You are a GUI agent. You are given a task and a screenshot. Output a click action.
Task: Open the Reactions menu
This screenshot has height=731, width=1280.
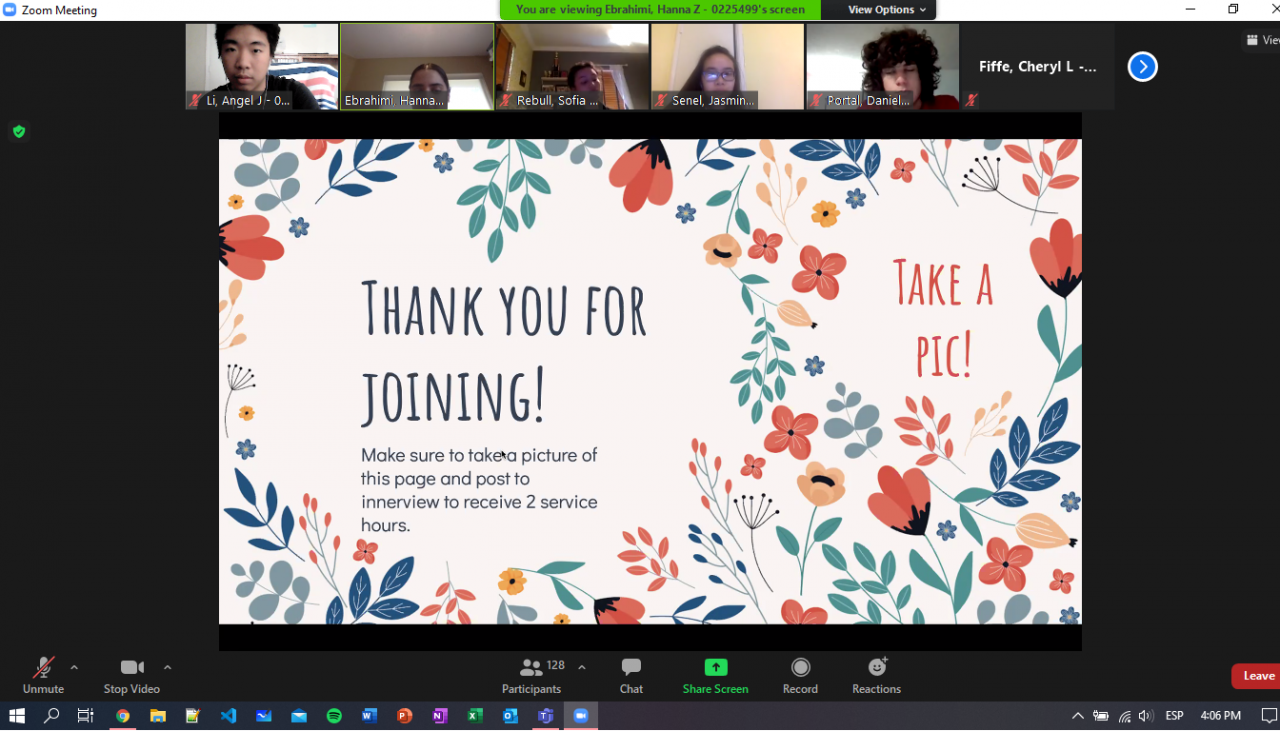click(x=877, y=675)
